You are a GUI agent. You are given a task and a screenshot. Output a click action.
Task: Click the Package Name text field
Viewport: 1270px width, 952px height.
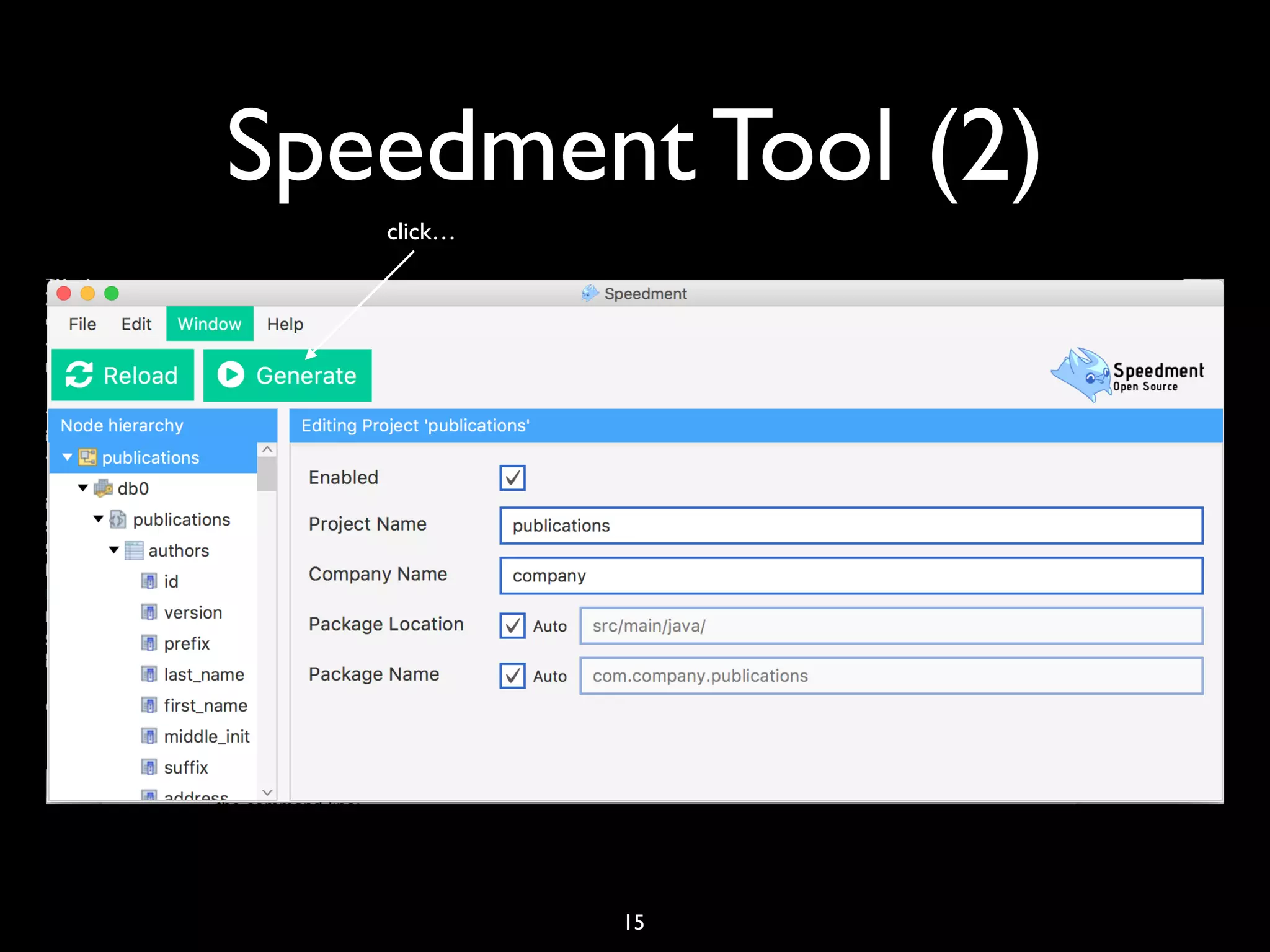pos(891,676)
